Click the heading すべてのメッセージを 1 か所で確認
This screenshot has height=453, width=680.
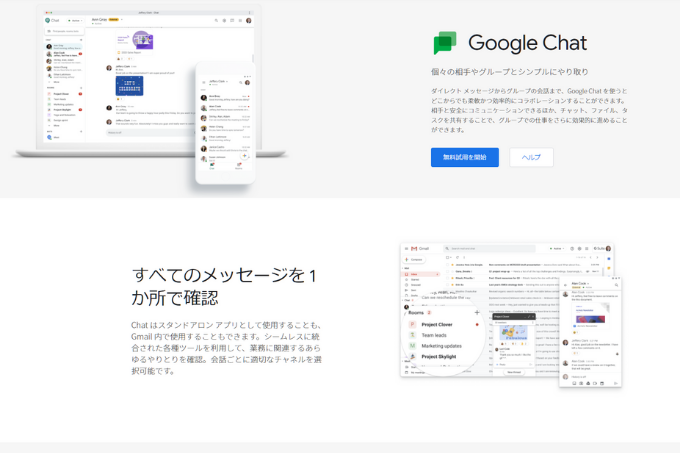(224, 287)
